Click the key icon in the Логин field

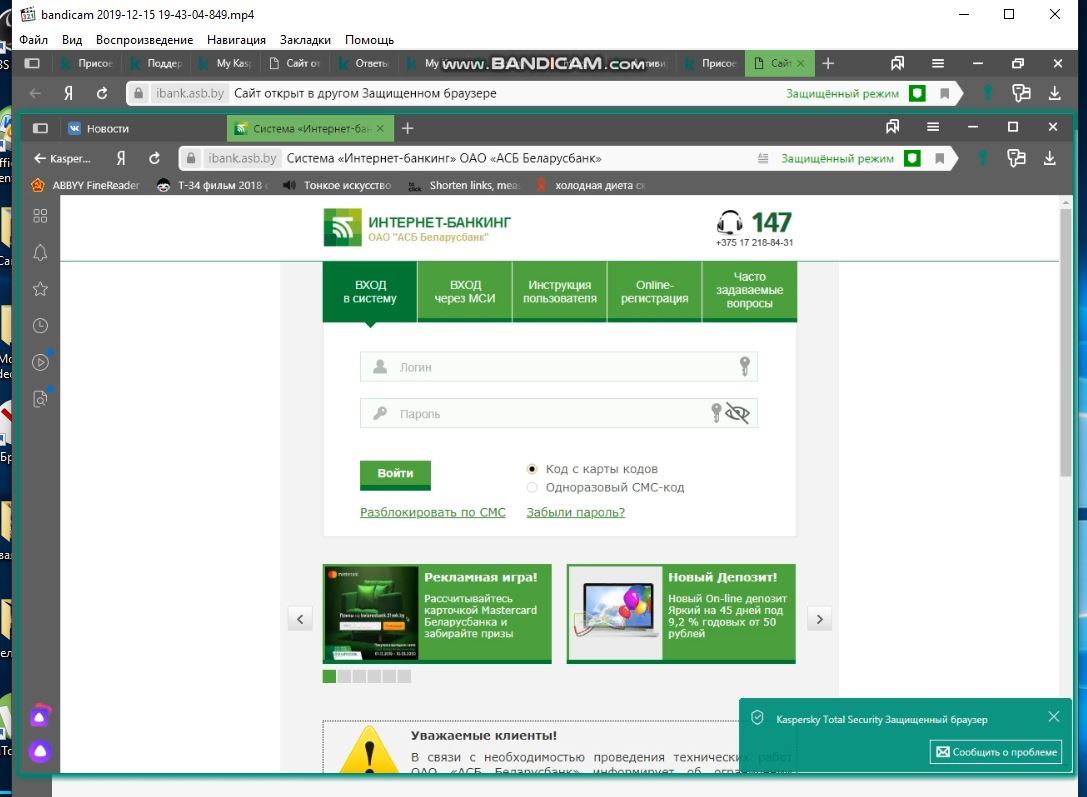[x=745, y=366]
